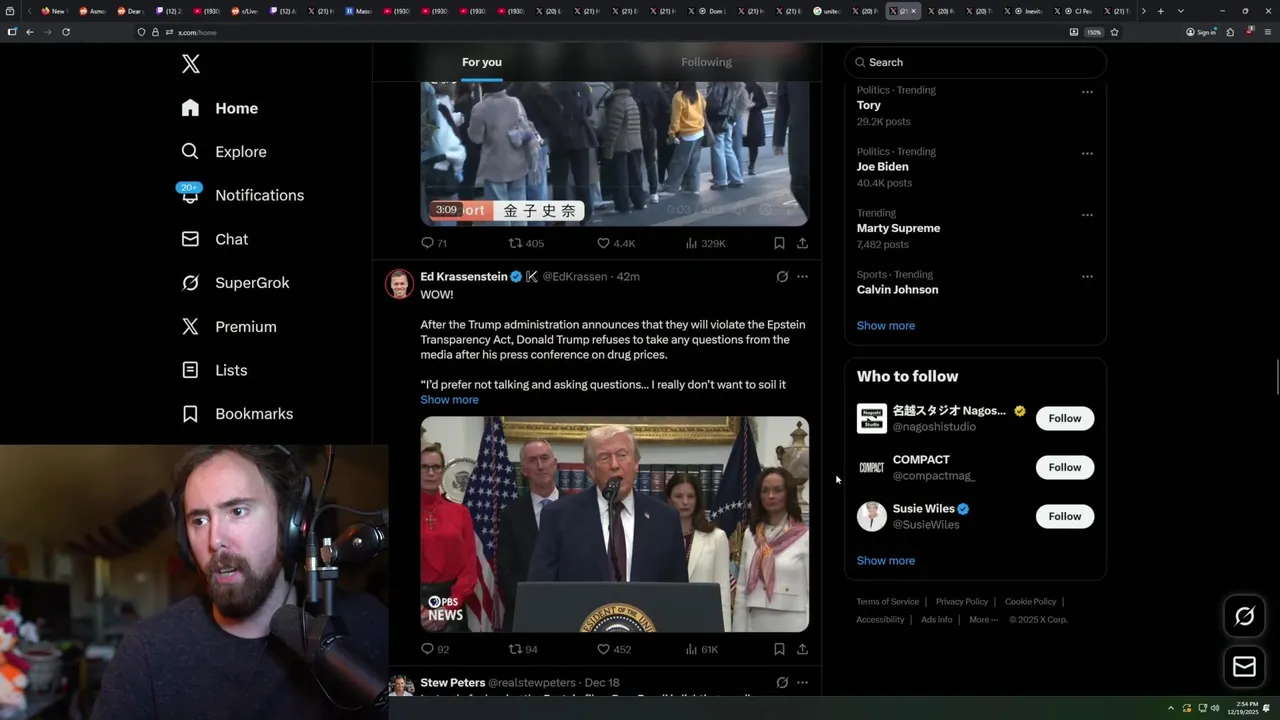Click Show more under Who to follow

coord(886,560)
